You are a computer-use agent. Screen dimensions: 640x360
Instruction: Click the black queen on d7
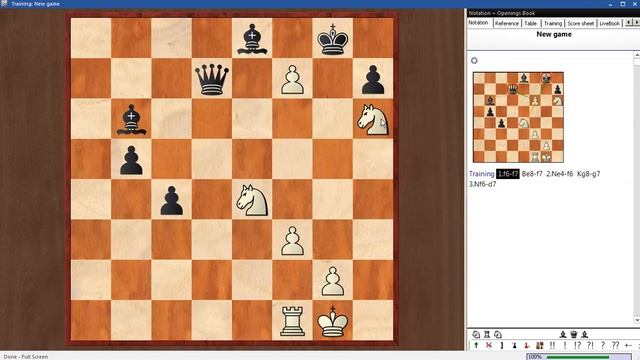point(211,79)
